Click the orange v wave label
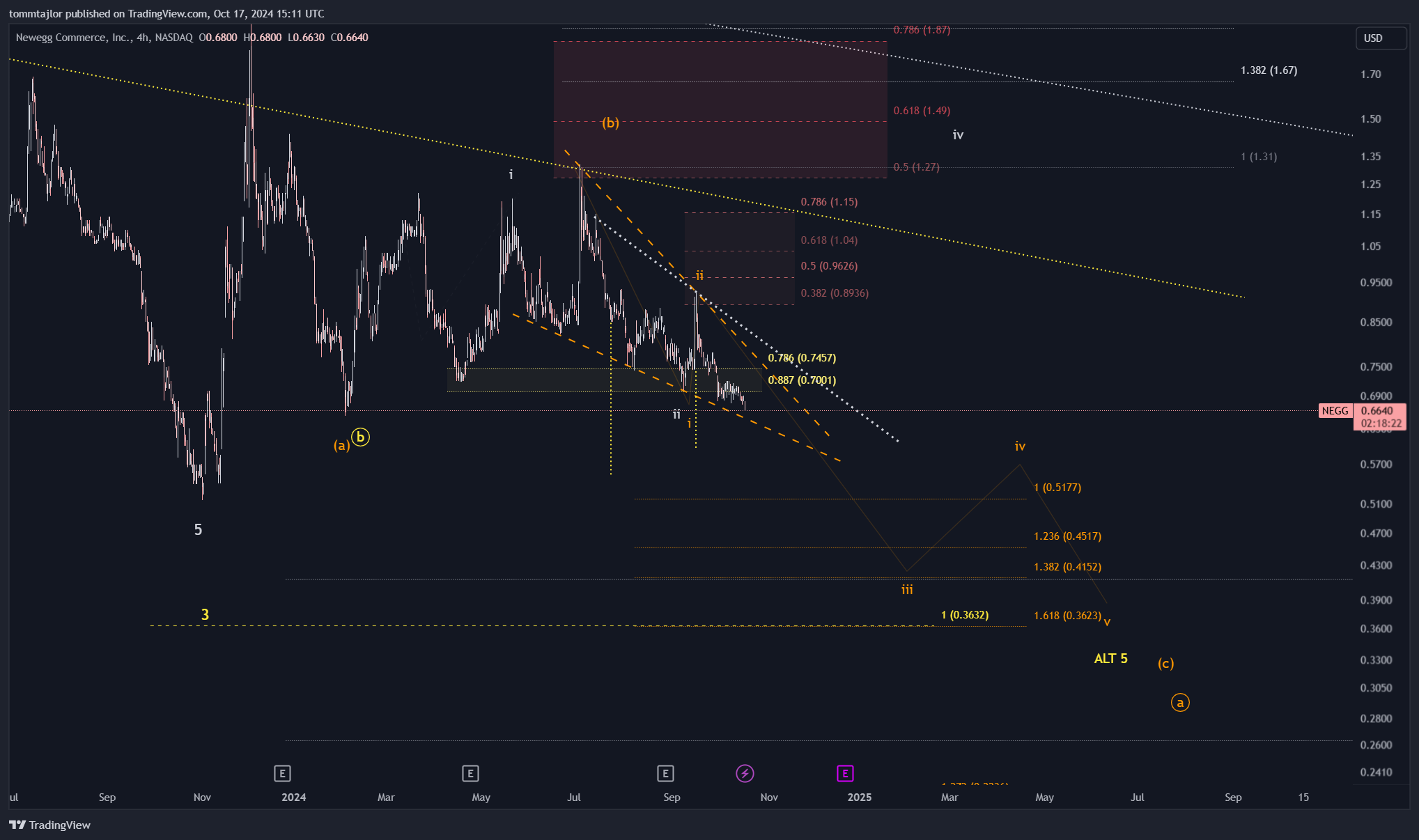 coord(1107,623)
